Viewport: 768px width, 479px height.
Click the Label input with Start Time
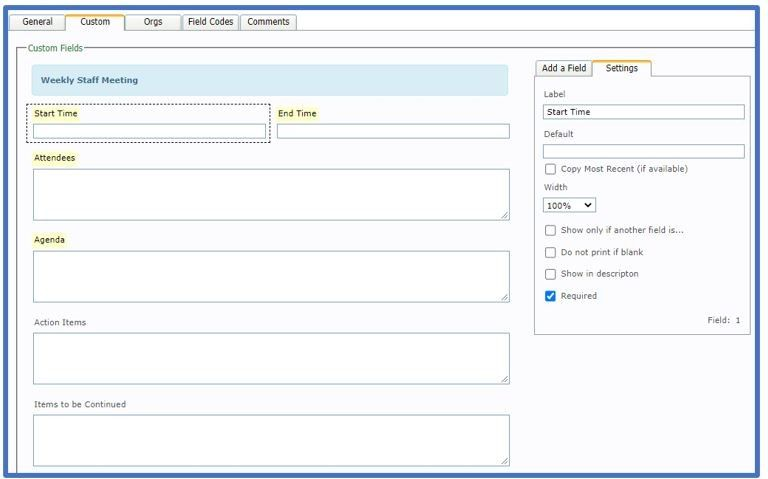point(644,112)
